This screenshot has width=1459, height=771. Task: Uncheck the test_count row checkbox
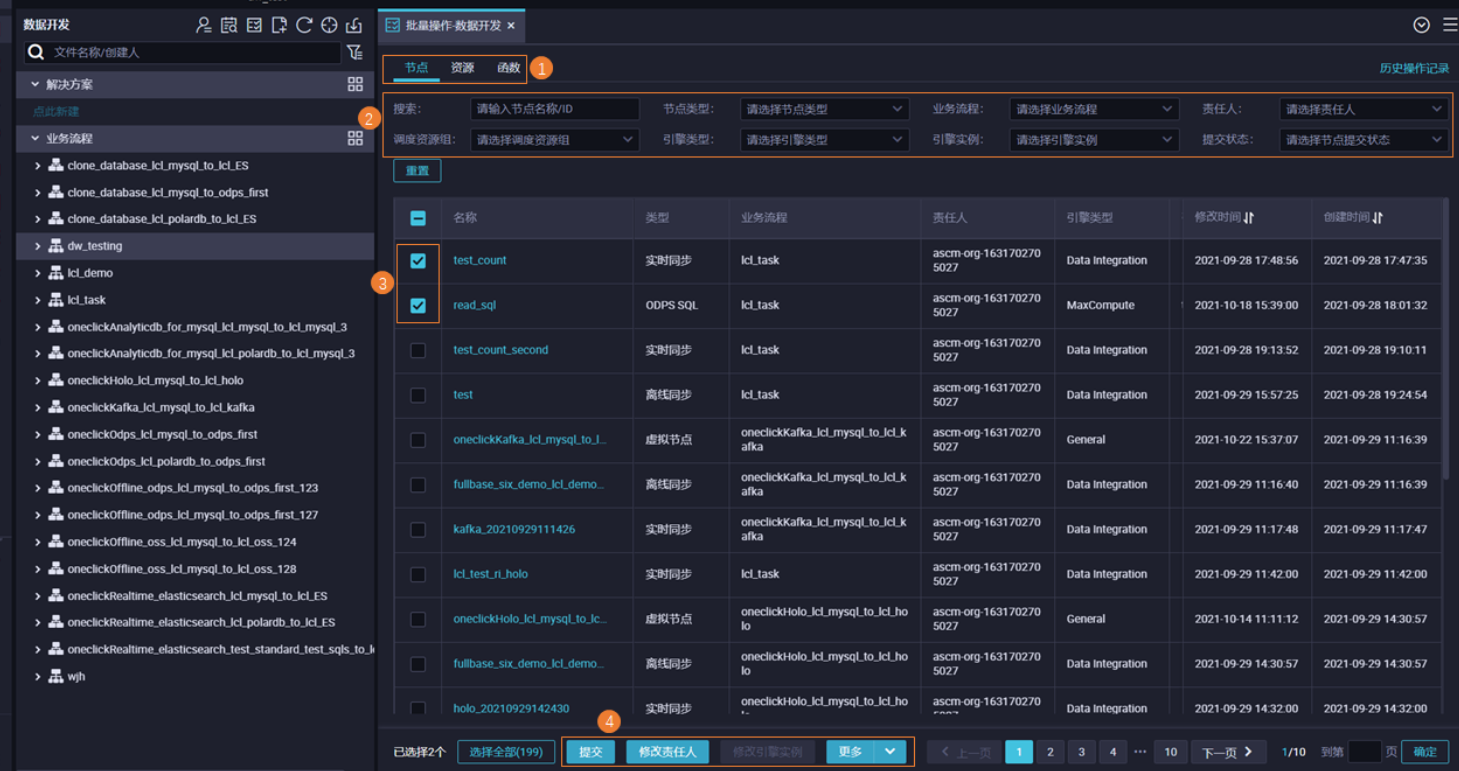pos(418,260)
